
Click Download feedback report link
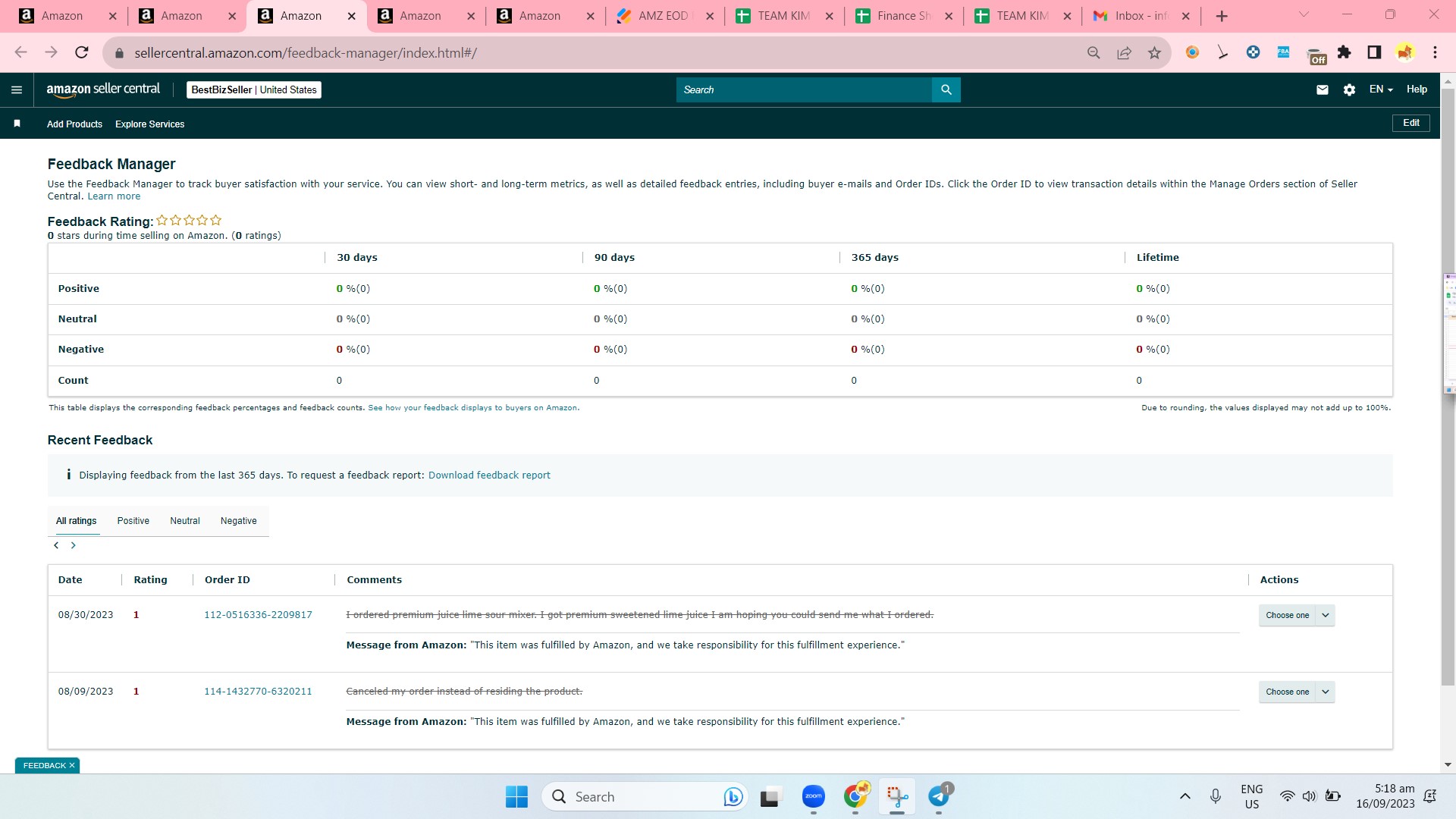point(489,475)
